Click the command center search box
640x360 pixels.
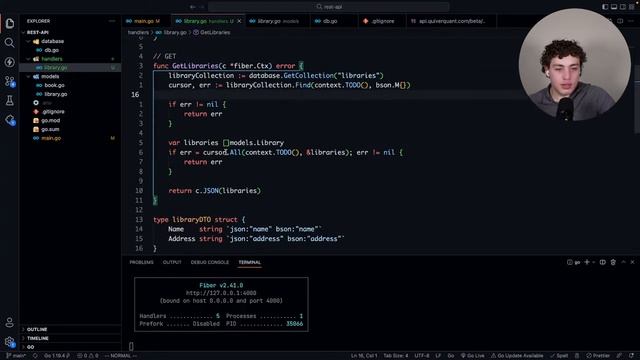[x=329, y=7]
